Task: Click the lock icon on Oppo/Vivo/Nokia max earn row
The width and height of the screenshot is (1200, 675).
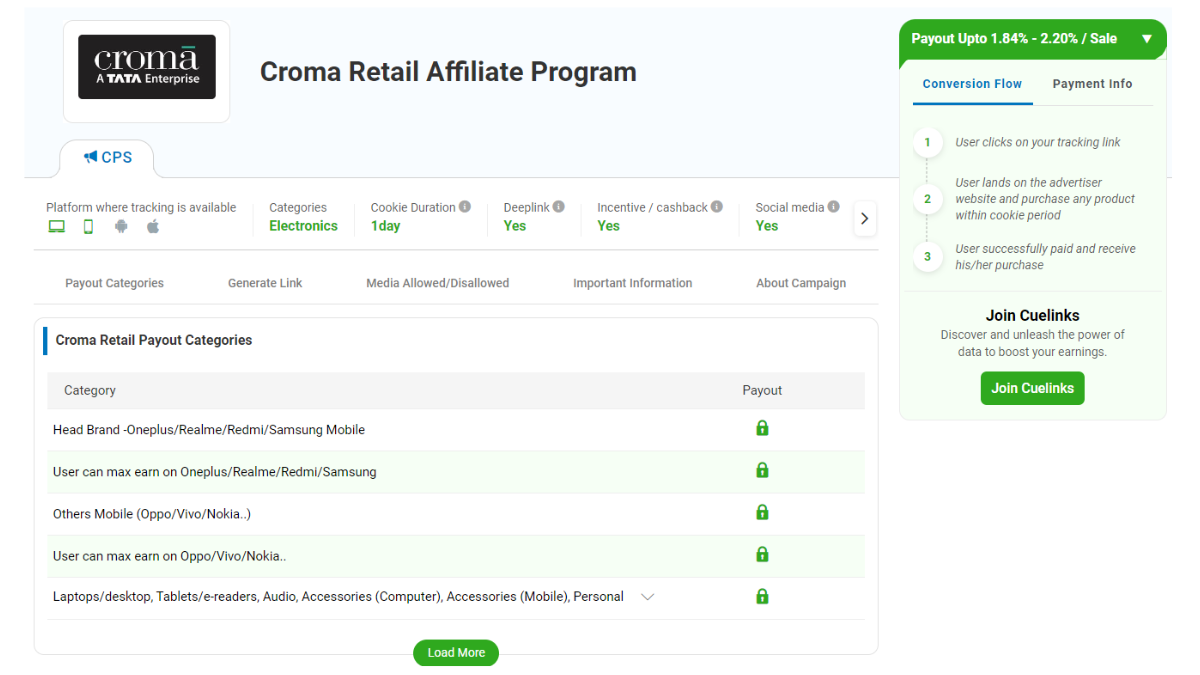Action: [762, 553]
